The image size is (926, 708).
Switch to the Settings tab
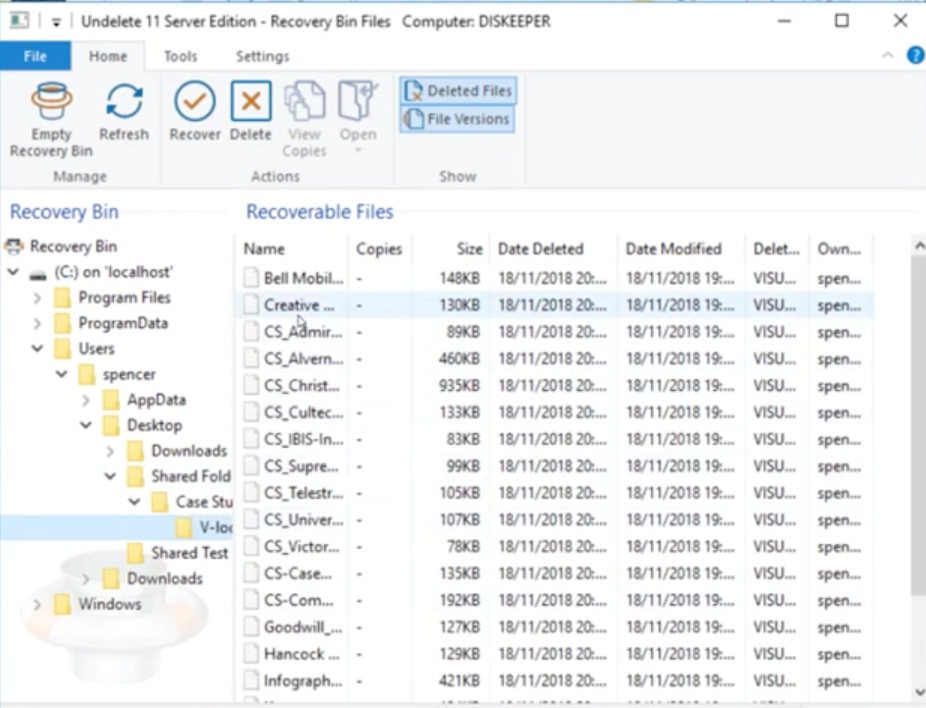[x=263, y=56]
